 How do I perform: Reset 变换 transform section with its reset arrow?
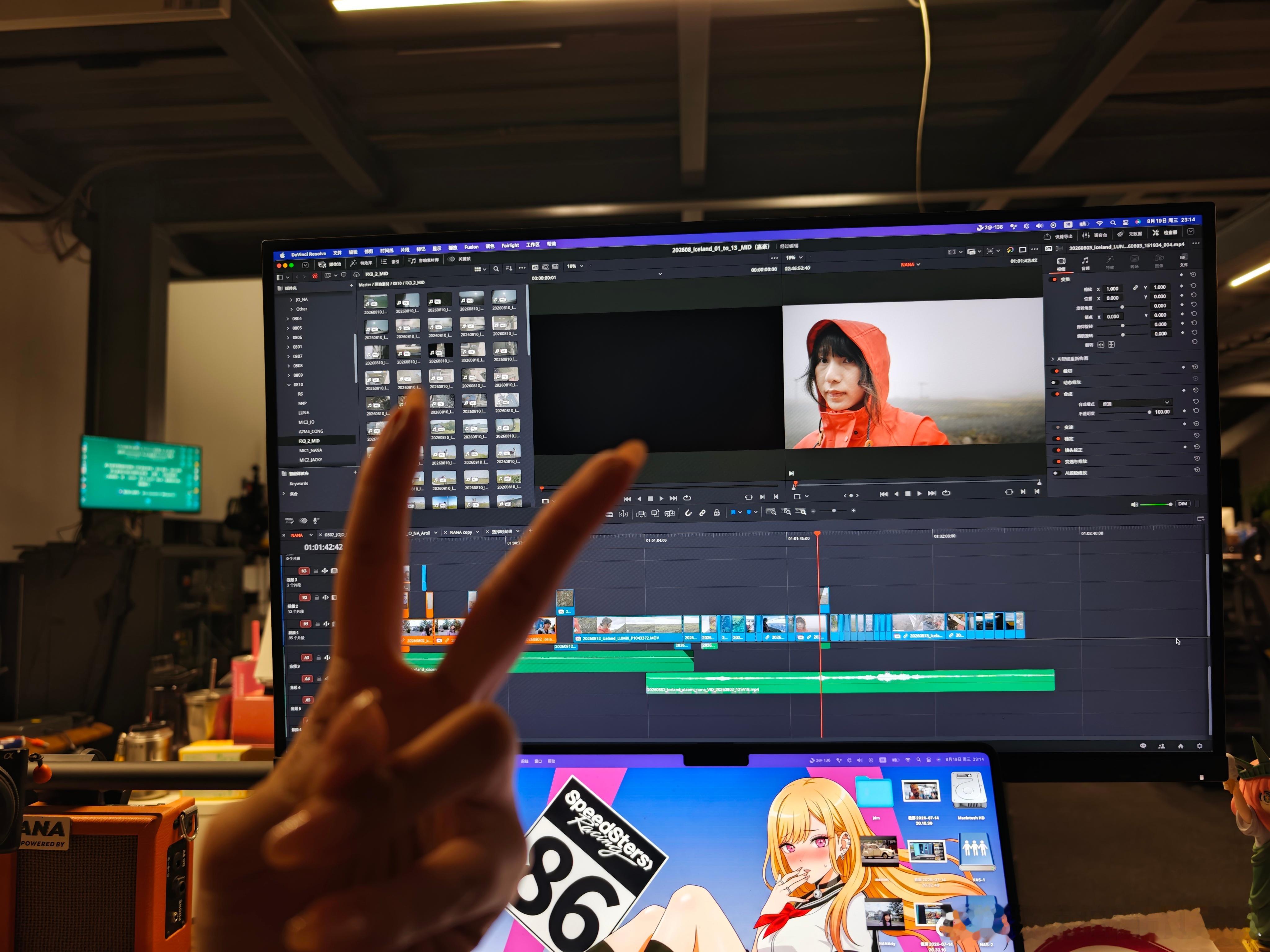coord(1193,275)
